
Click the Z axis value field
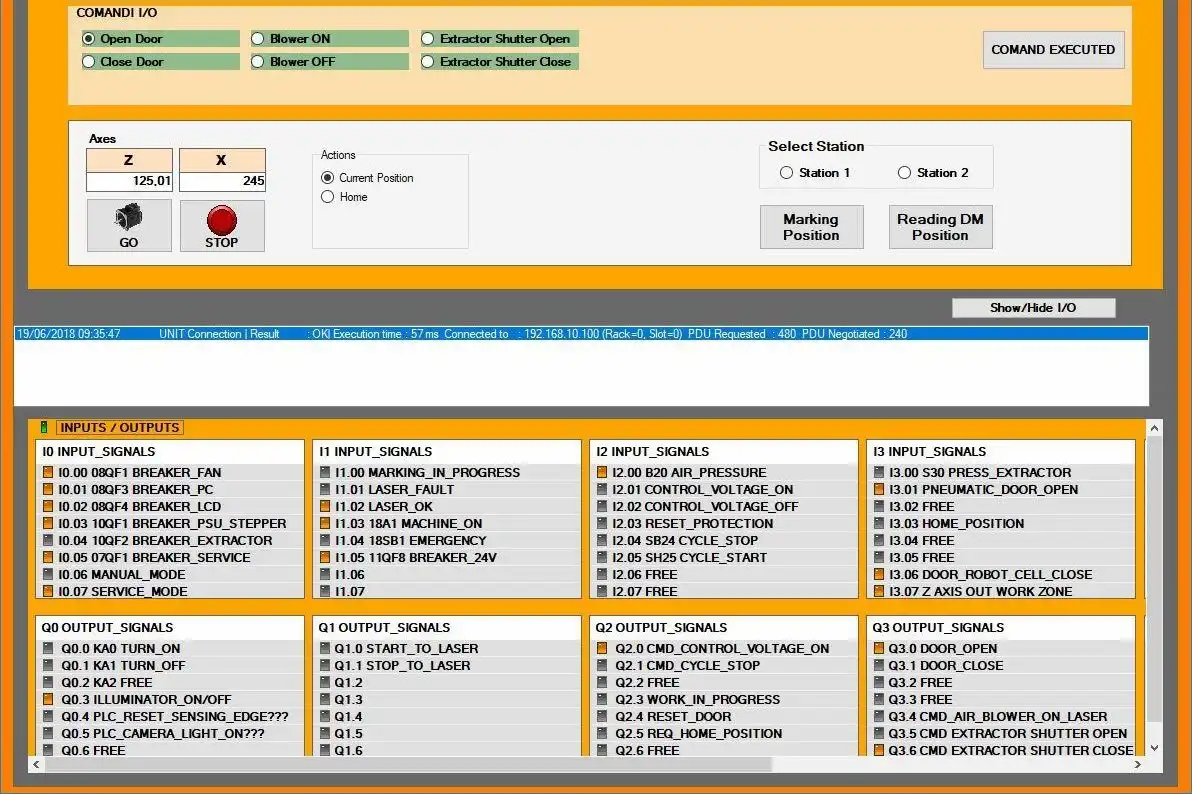point(129,182)
